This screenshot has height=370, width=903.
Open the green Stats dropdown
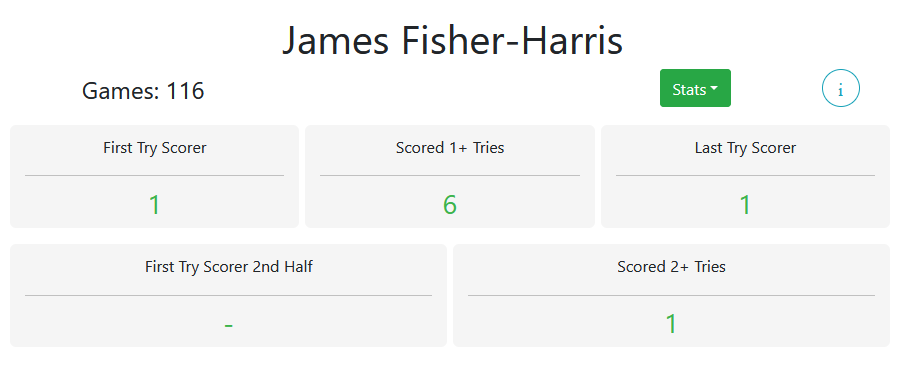coord(695,88)
